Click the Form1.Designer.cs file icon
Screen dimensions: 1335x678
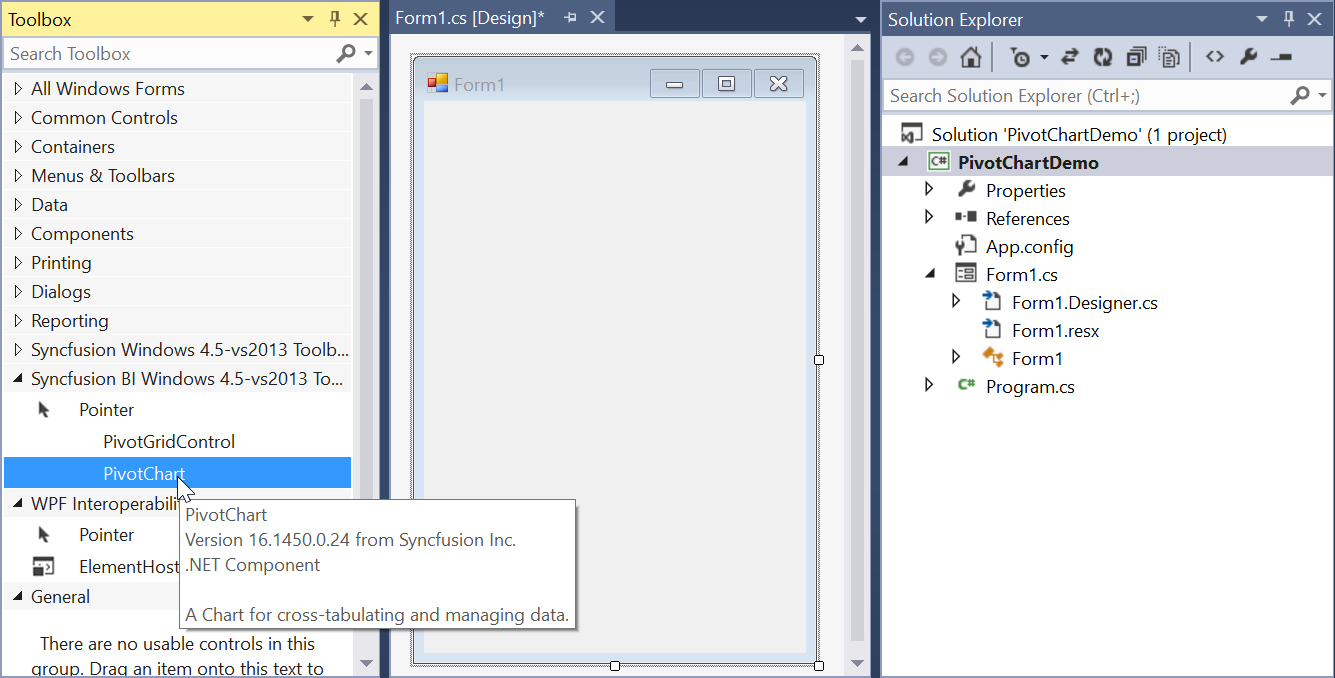pyautogui.click(x=992, y=301)
